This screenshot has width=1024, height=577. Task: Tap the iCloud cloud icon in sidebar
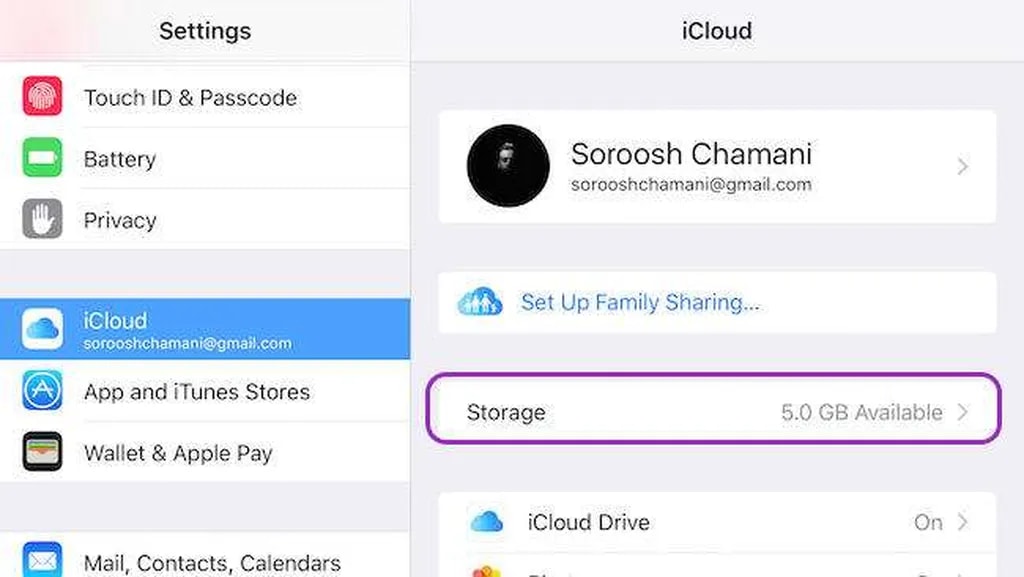pos(42,329)
